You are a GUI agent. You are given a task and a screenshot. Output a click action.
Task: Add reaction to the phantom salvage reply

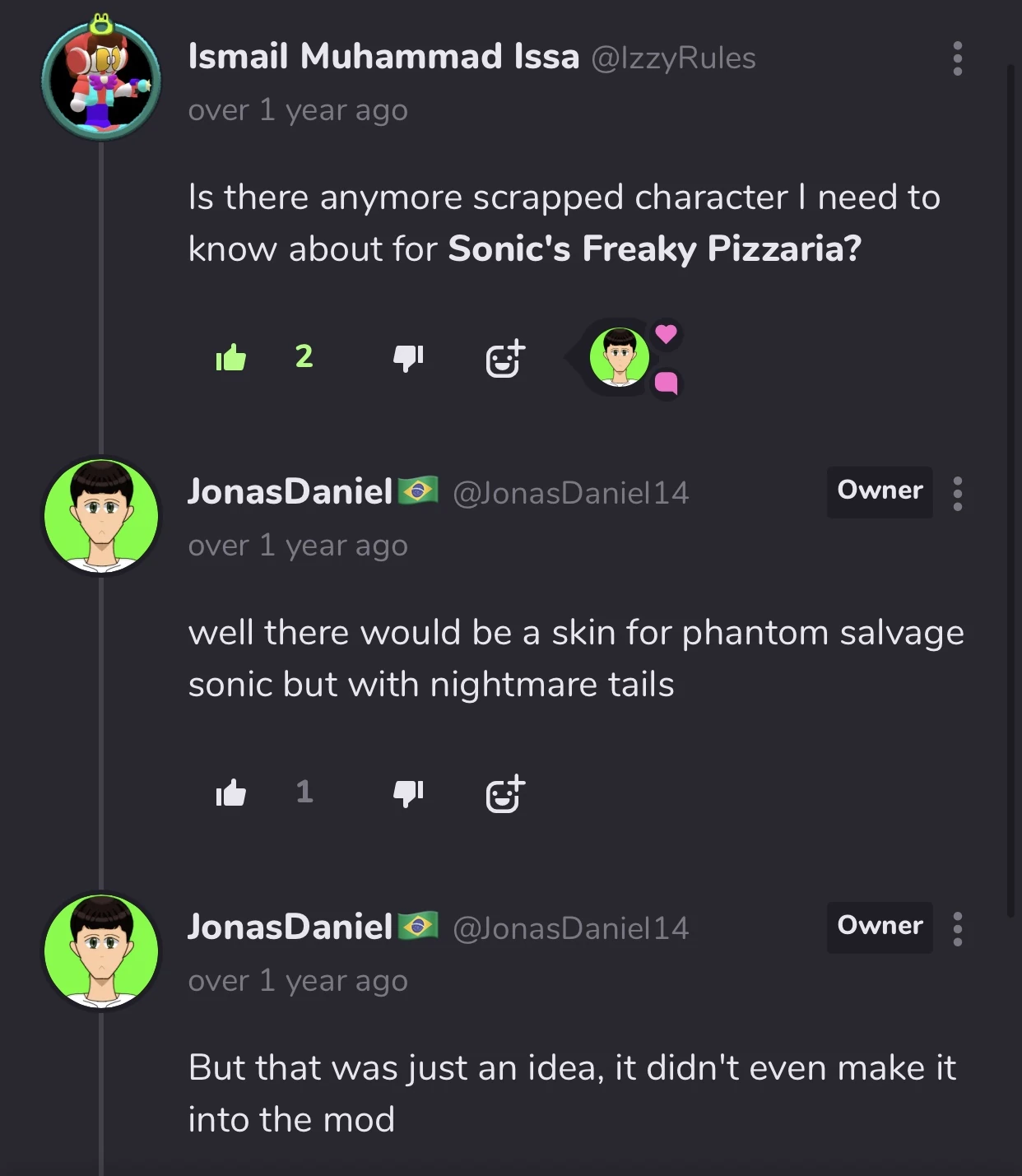tap(504, 794)
